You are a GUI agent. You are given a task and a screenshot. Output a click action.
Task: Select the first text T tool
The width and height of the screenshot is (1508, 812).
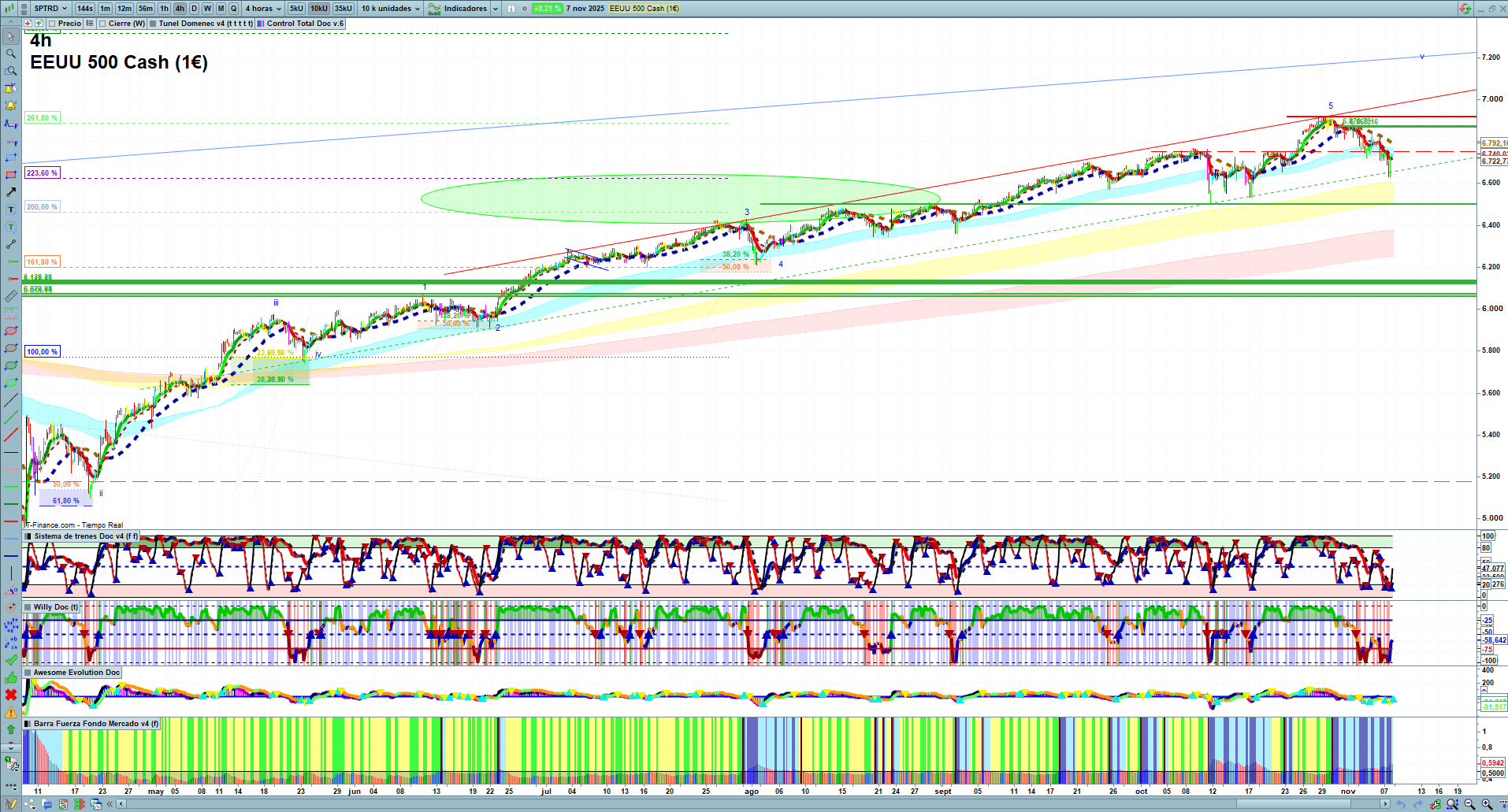[x=11, y=209]
